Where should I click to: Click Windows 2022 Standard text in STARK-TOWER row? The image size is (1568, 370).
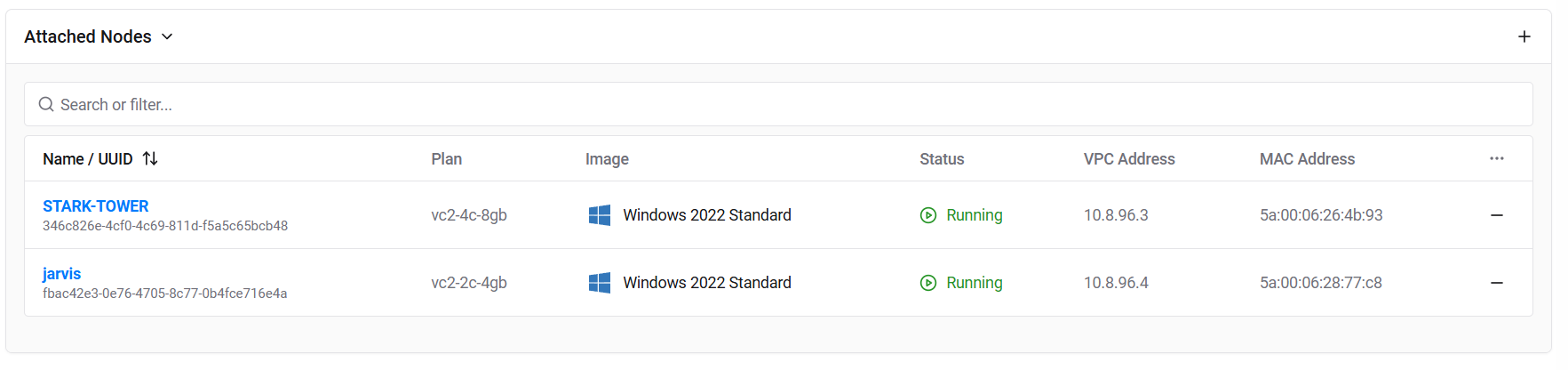tap(707, 215)
